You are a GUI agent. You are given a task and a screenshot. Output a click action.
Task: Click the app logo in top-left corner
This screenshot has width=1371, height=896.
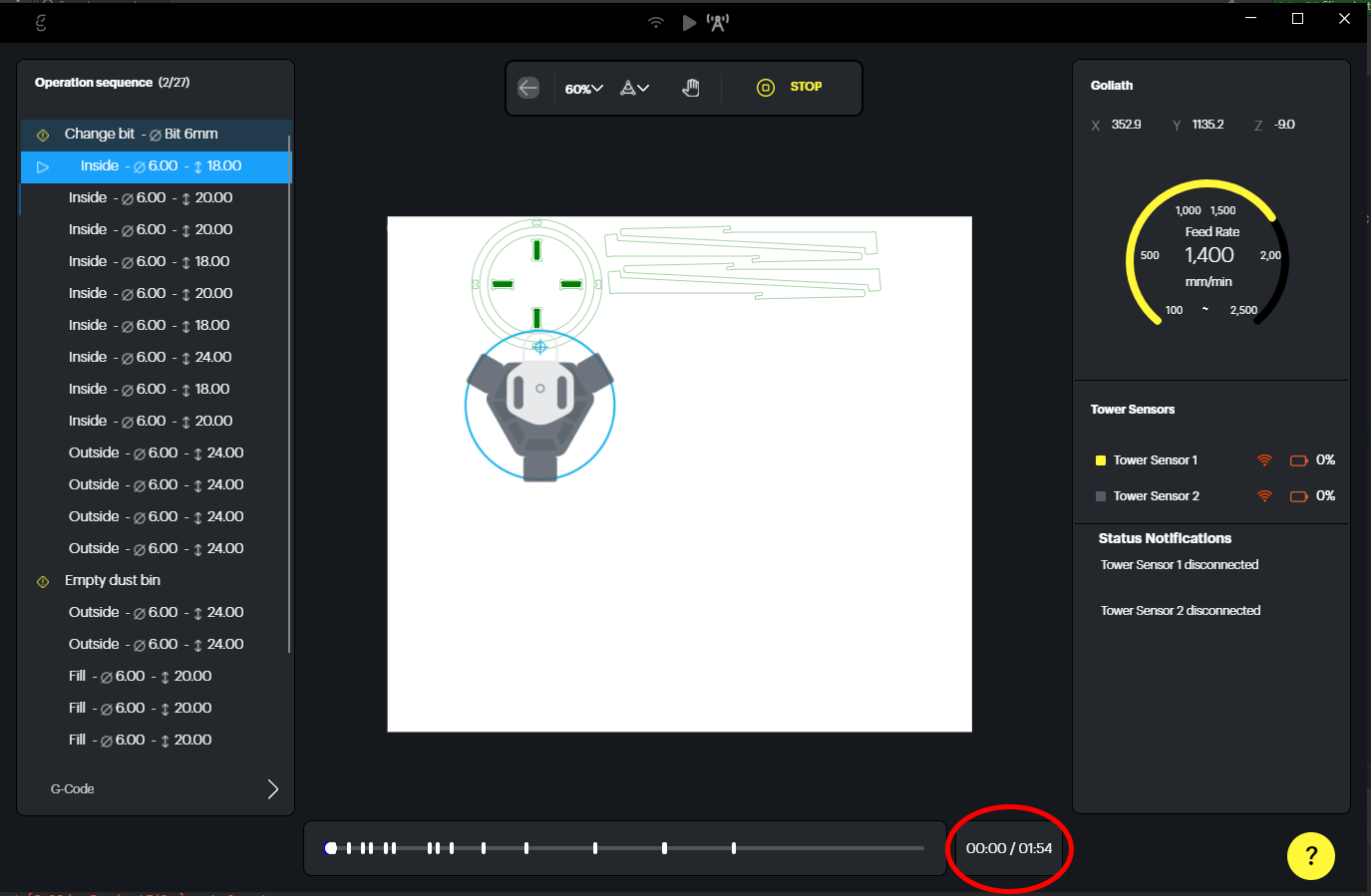pyautogui.click(x=41, y=22)
